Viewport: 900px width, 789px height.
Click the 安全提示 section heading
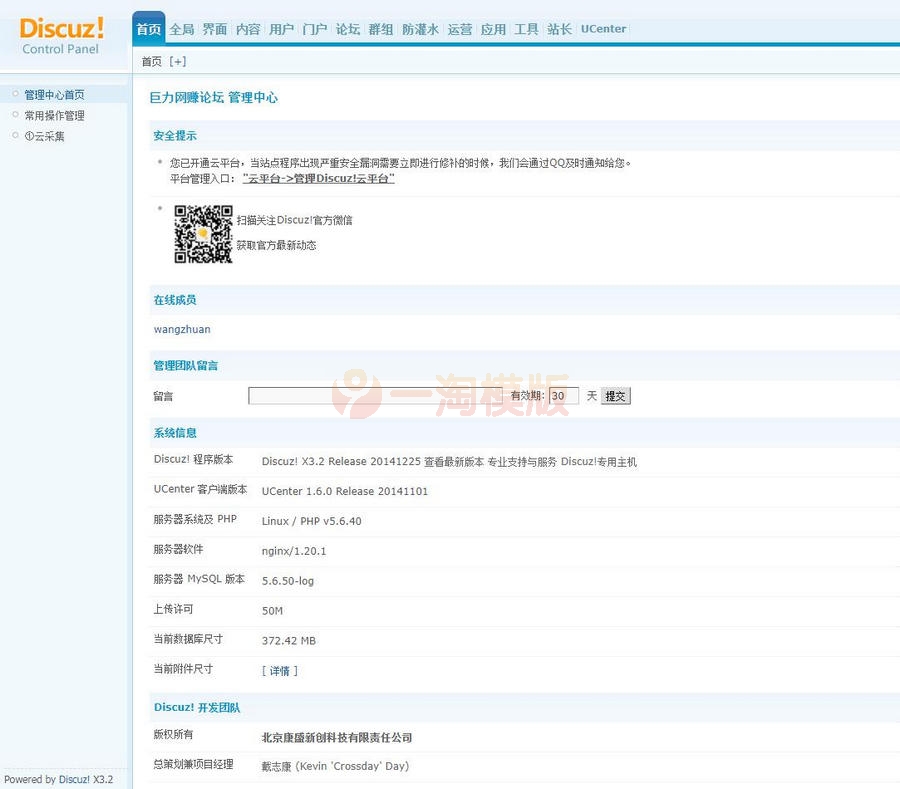coord(175,136)
